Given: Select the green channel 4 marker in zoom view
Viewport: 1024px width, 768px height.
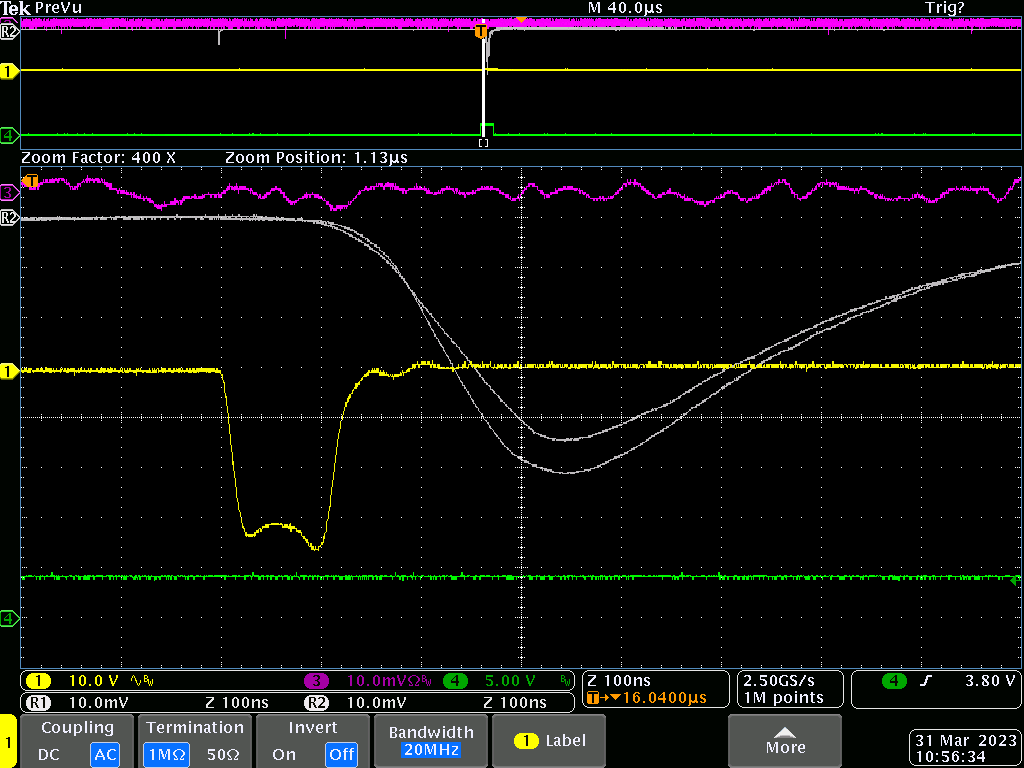Looking at the screenshot, I should point(9,618).
